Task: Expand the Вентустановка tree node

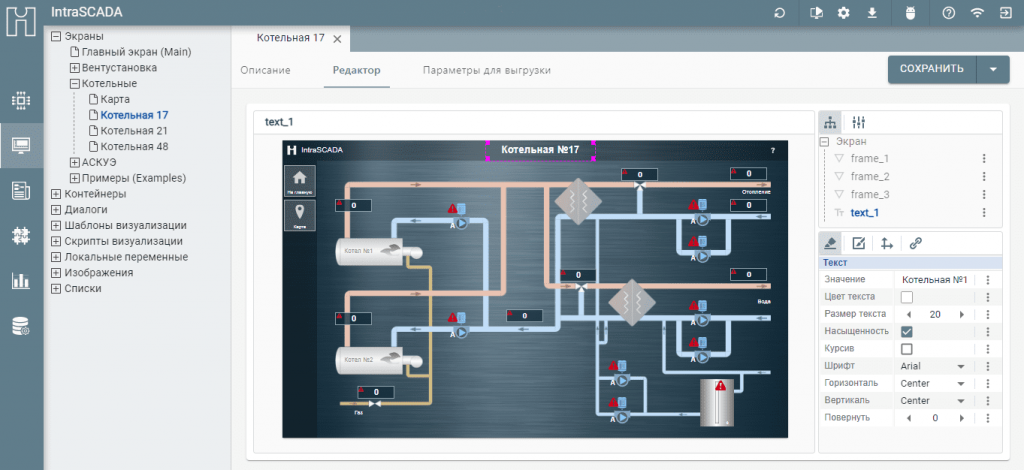Action: [74, 68]
